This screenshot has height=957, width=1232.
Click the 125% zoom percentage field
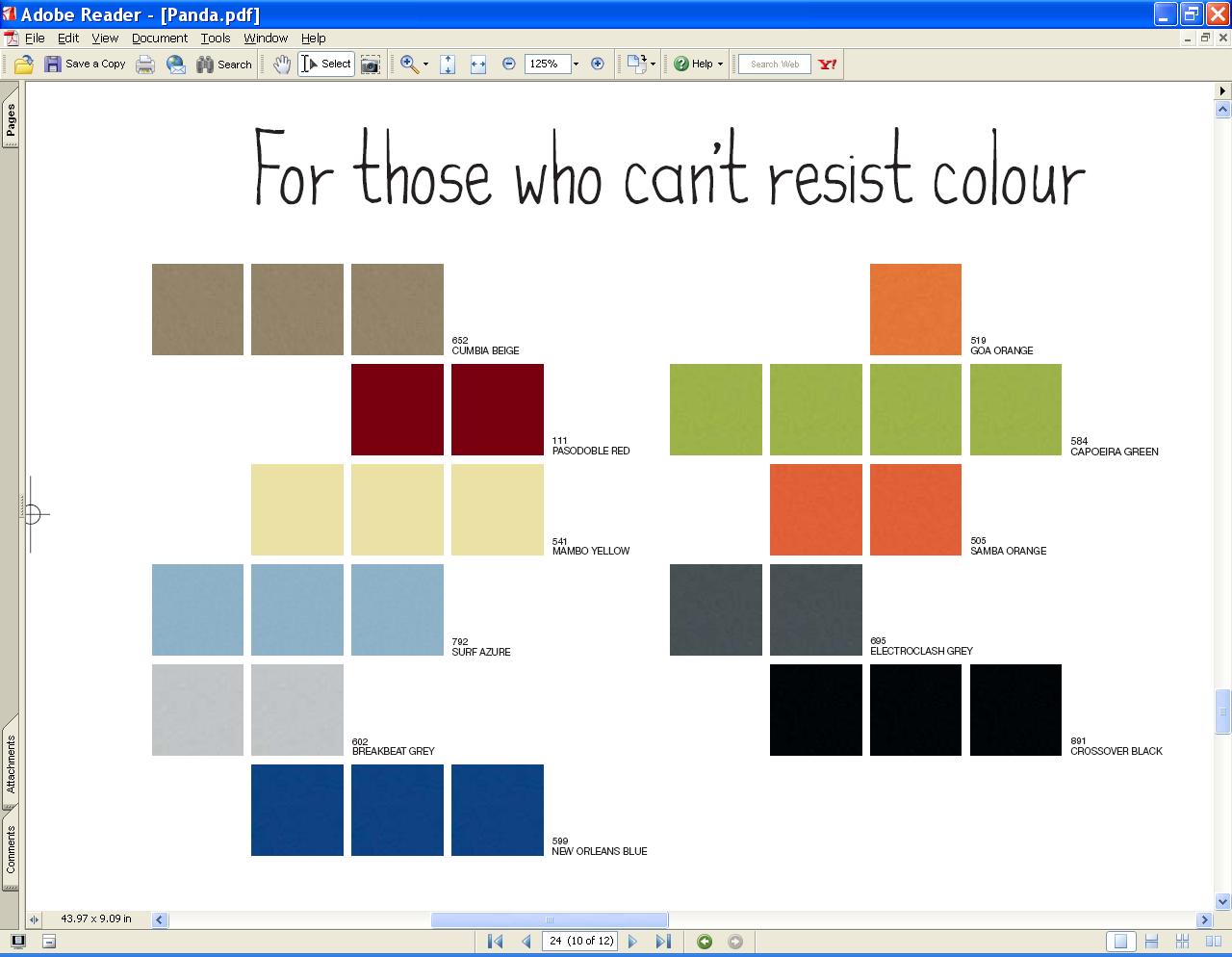click(547, 64)
